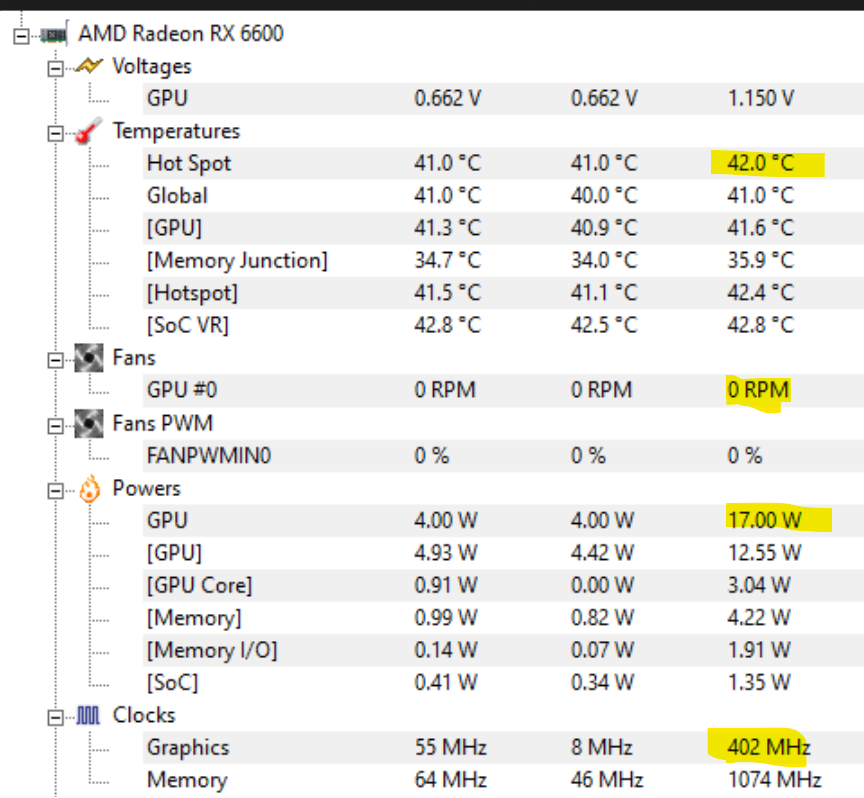864x798 pixels.
Task: Select the FANPWMIN0 row
Action: 503,456
